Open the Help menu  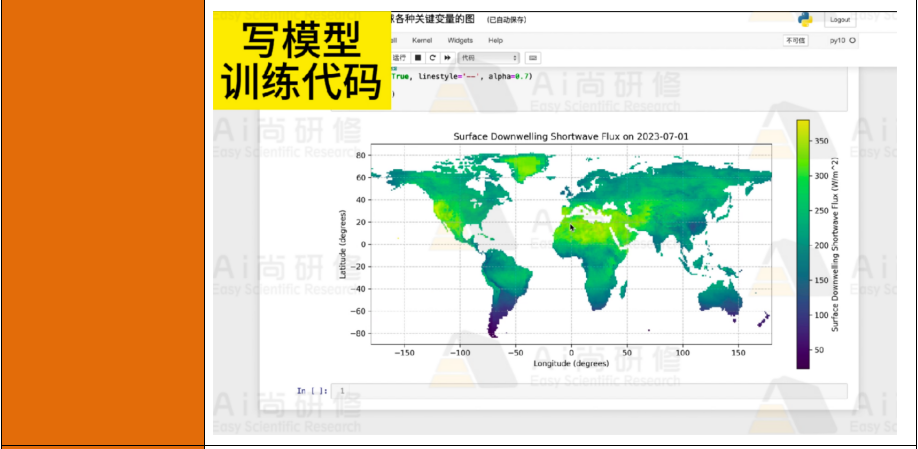(495, 40)
